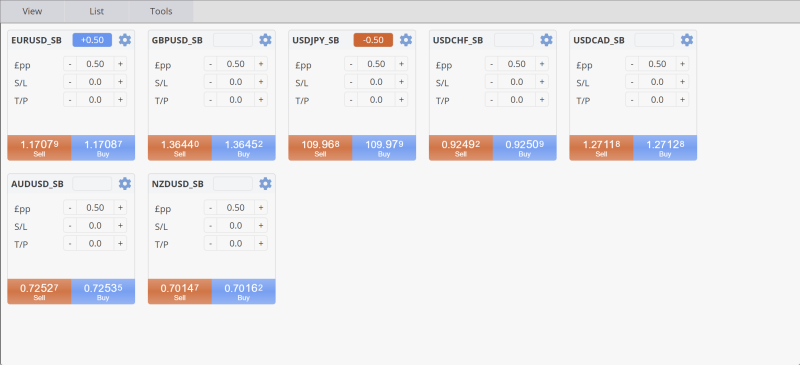Open USDCHF_SB tile settings gear
Screen dimensions: 800x365
click(x=546, y=40)
